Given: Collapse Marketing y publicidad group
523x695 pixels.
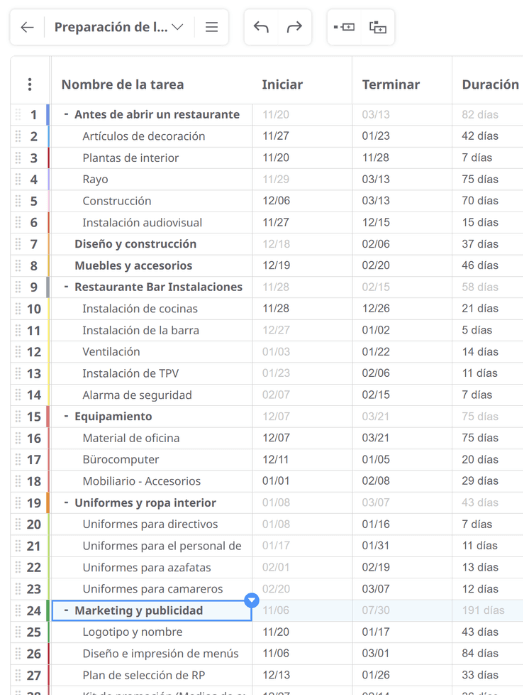Looking at the screenshot, I should tap(66, 610).
